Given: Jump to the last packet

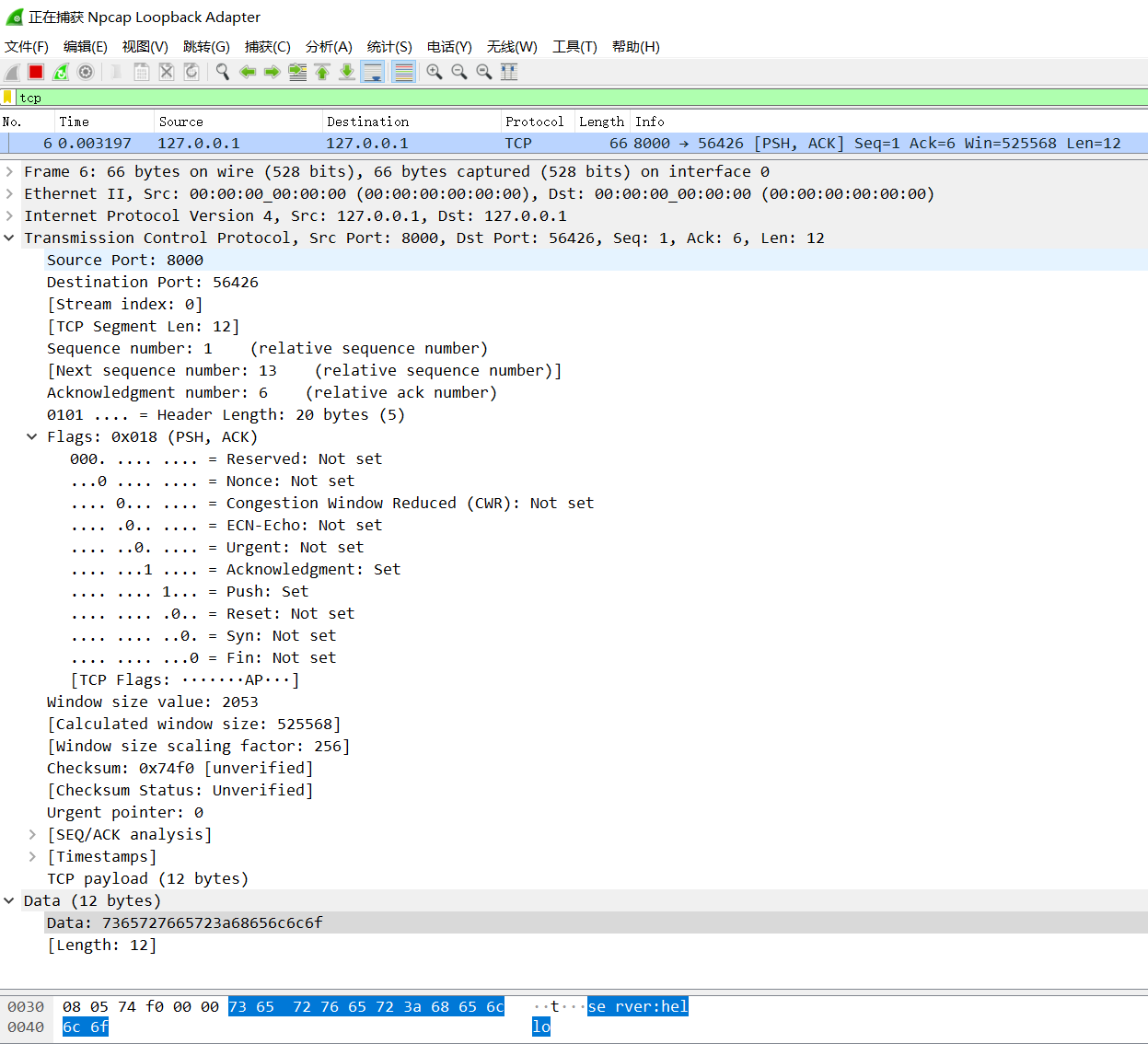Looking at the screenshot, I should [347, 72].
